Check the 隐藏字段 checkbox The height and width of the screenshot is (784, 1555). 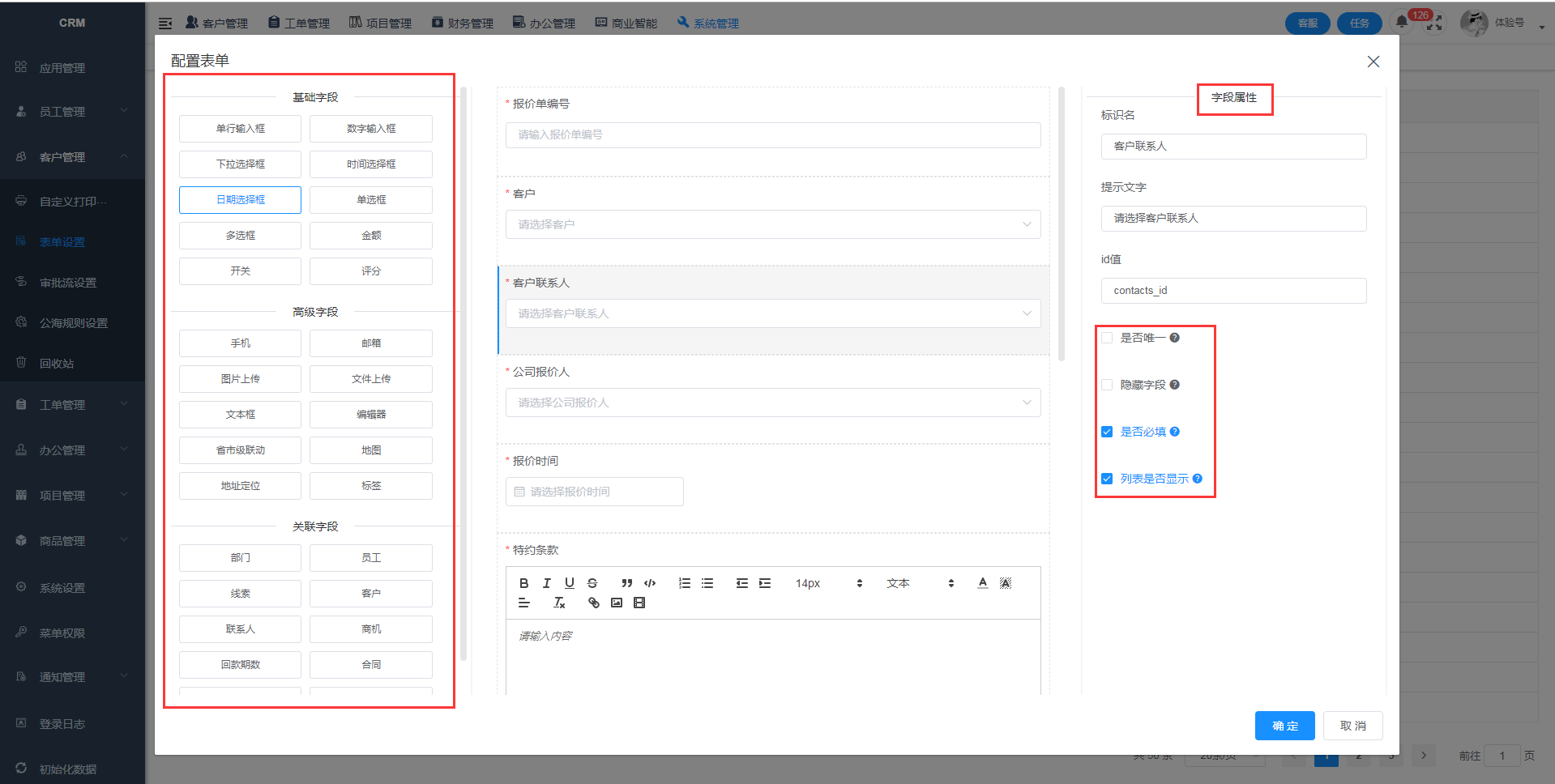pos(1107,385)
